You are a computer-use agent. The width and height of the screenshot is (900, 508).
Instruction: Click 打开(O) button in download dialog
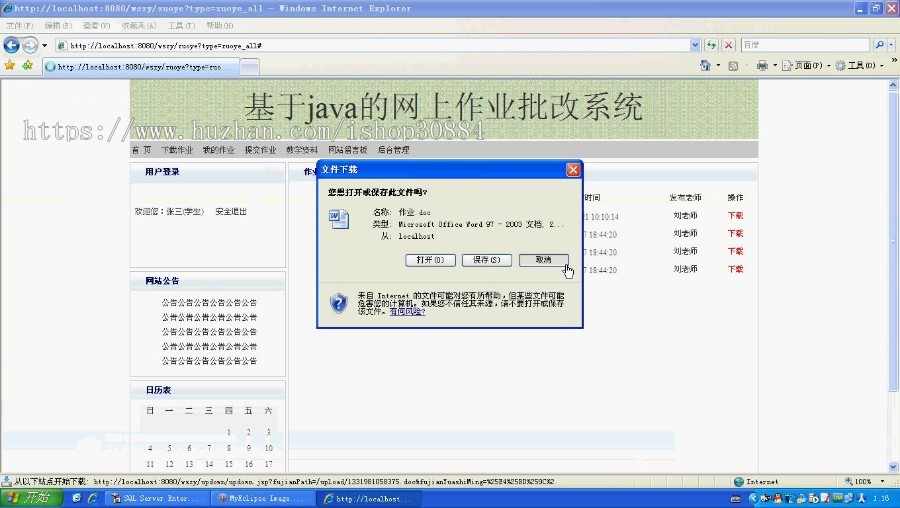point(430,260)
